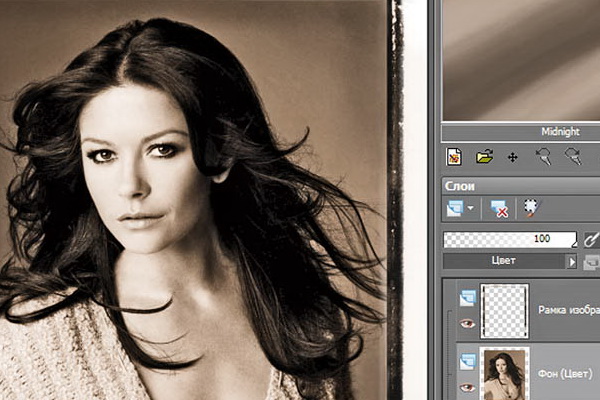Select the Рамка изобра layer name

(569, 310)
